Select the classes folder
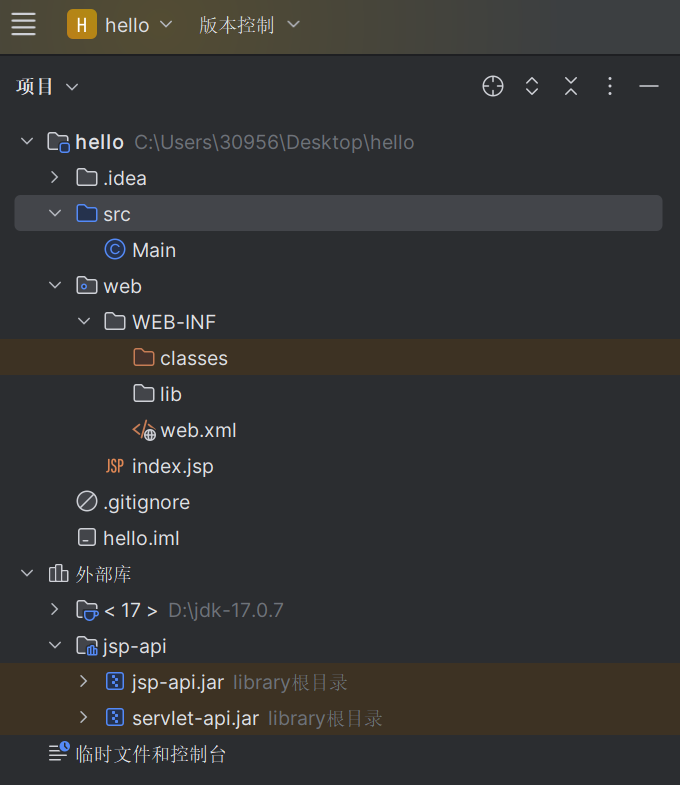The height and width of the screenshot is (785, 680). (x=193, y=358)
